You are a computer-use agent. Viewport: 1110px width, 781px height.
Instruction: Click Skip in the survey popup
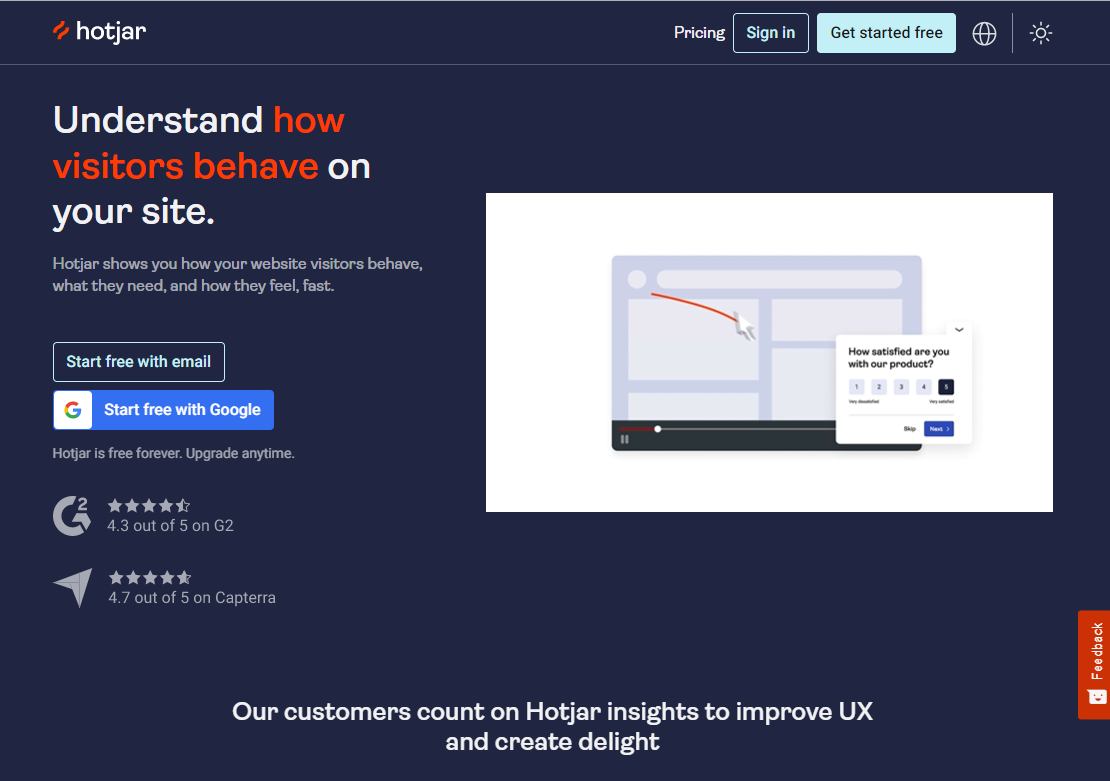[910, 429]
